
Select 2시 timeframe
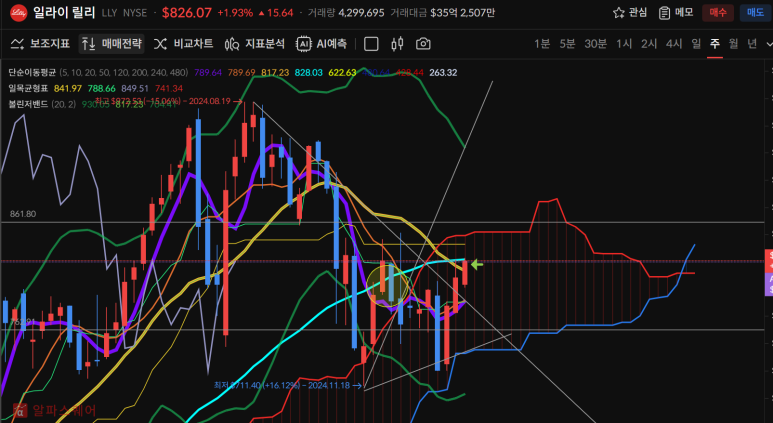649,44
